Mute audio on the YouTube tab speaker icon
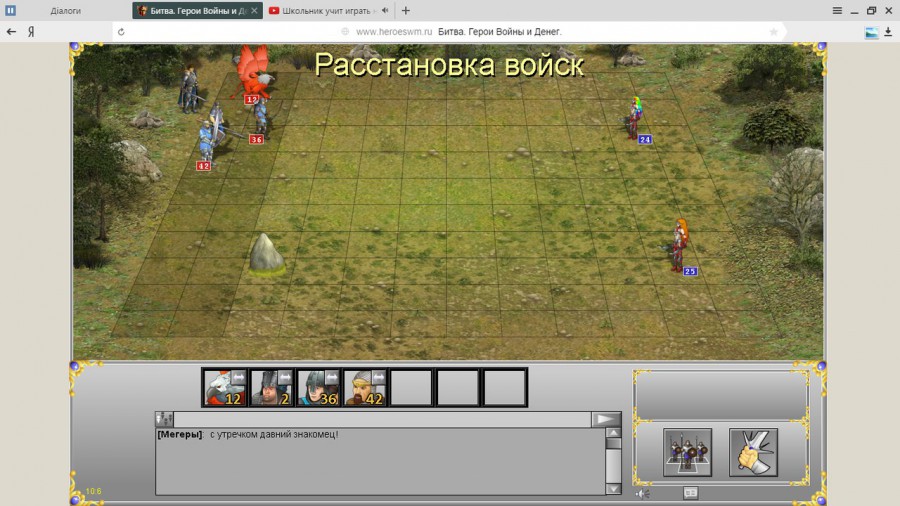 [385, 10]
